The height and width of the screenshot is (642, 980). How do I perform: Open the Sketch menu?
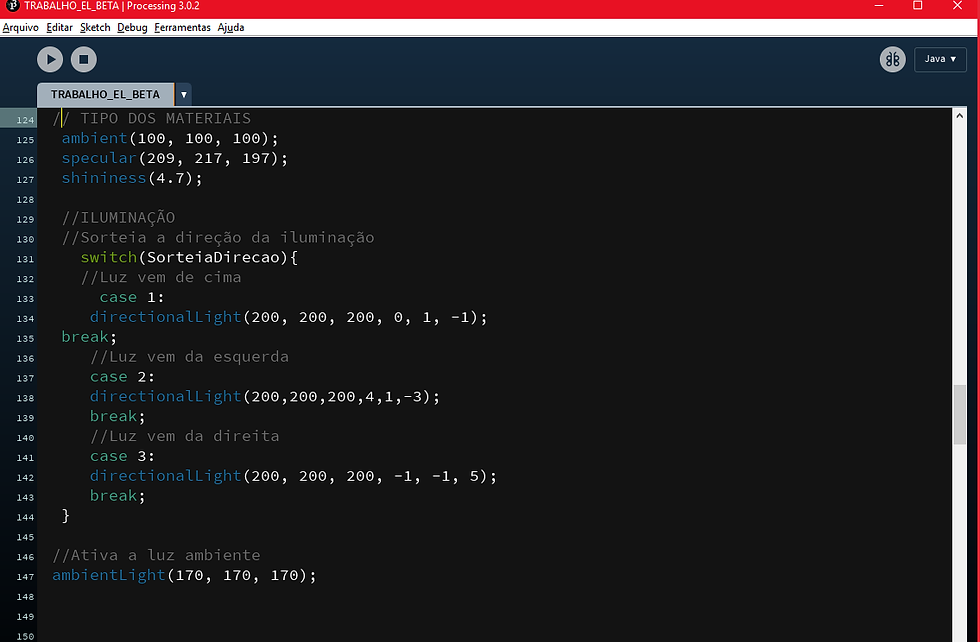click(95, 28)
